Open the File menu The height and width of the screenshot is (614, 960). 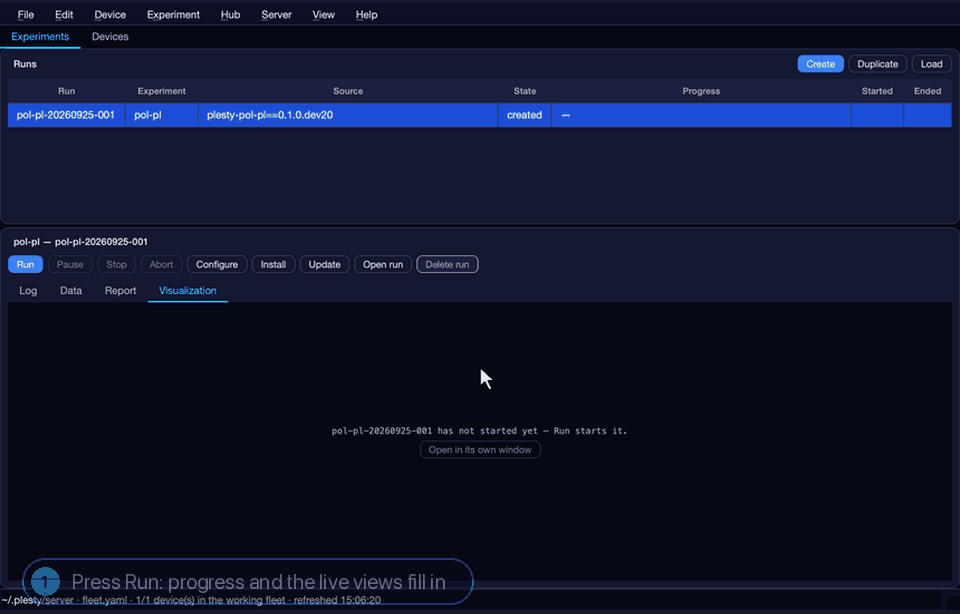[26, 15]
